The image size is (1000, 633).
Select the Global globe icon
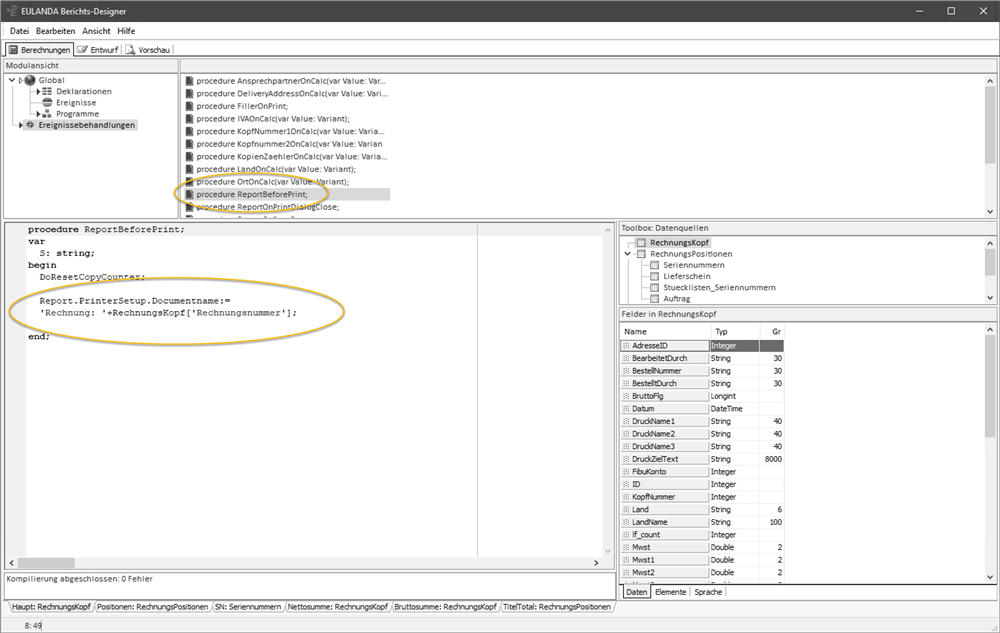click(x=30, y=80)
